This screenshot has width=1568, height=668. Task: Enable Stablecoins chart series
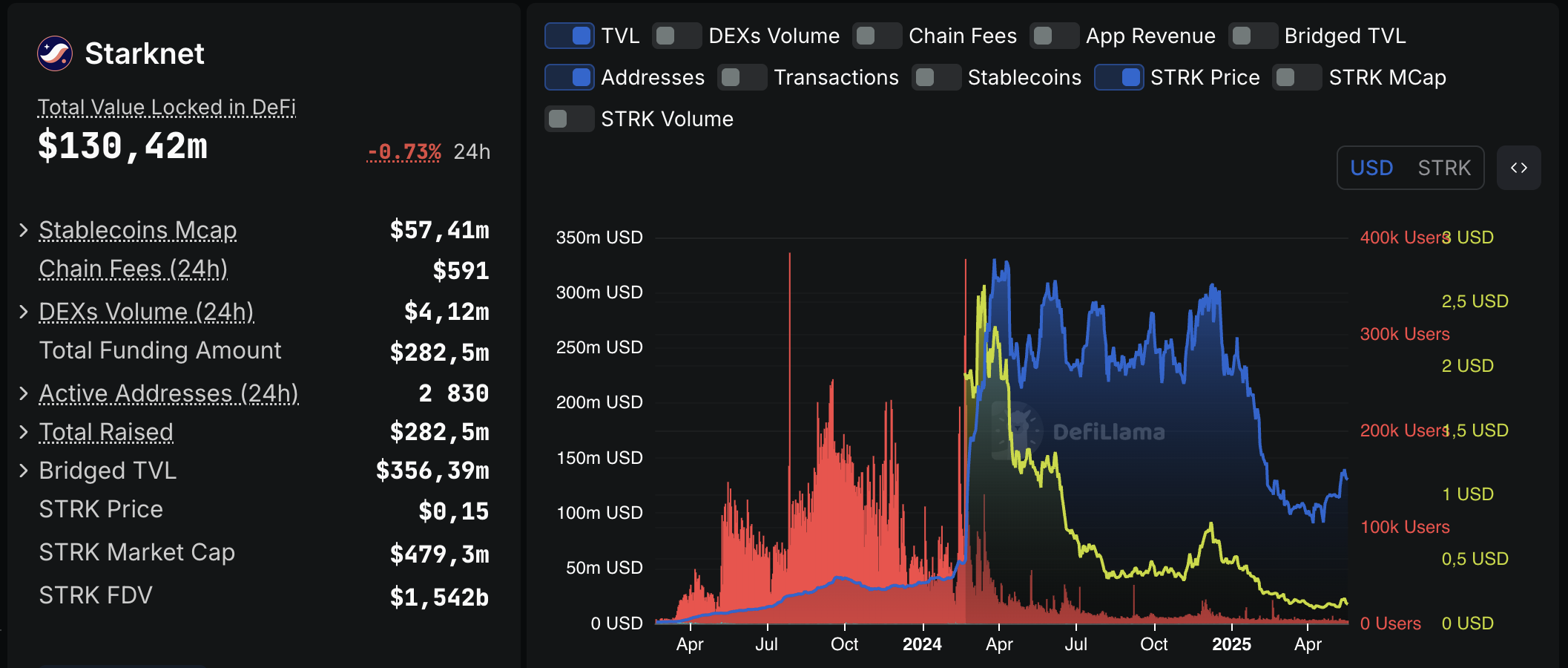(x=936, y=77)
